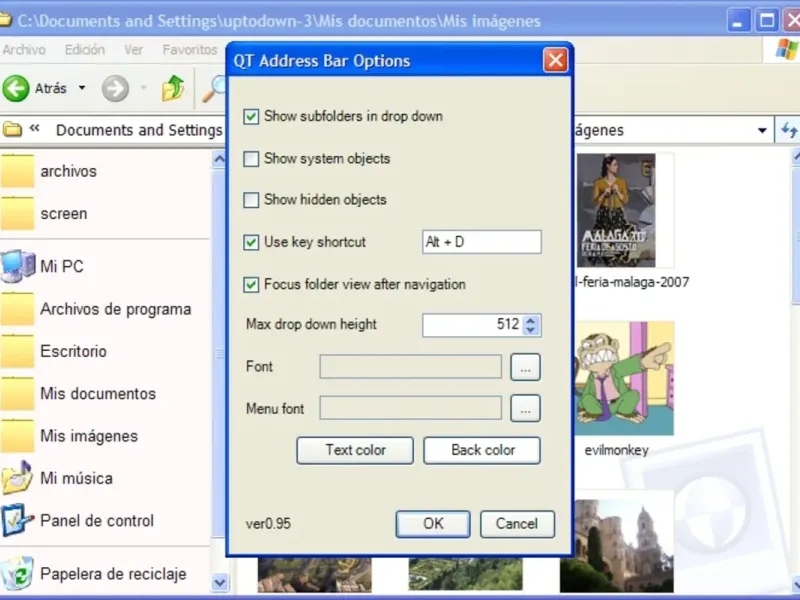
Task: Click the OK button
Action: [x=433, y=524]
